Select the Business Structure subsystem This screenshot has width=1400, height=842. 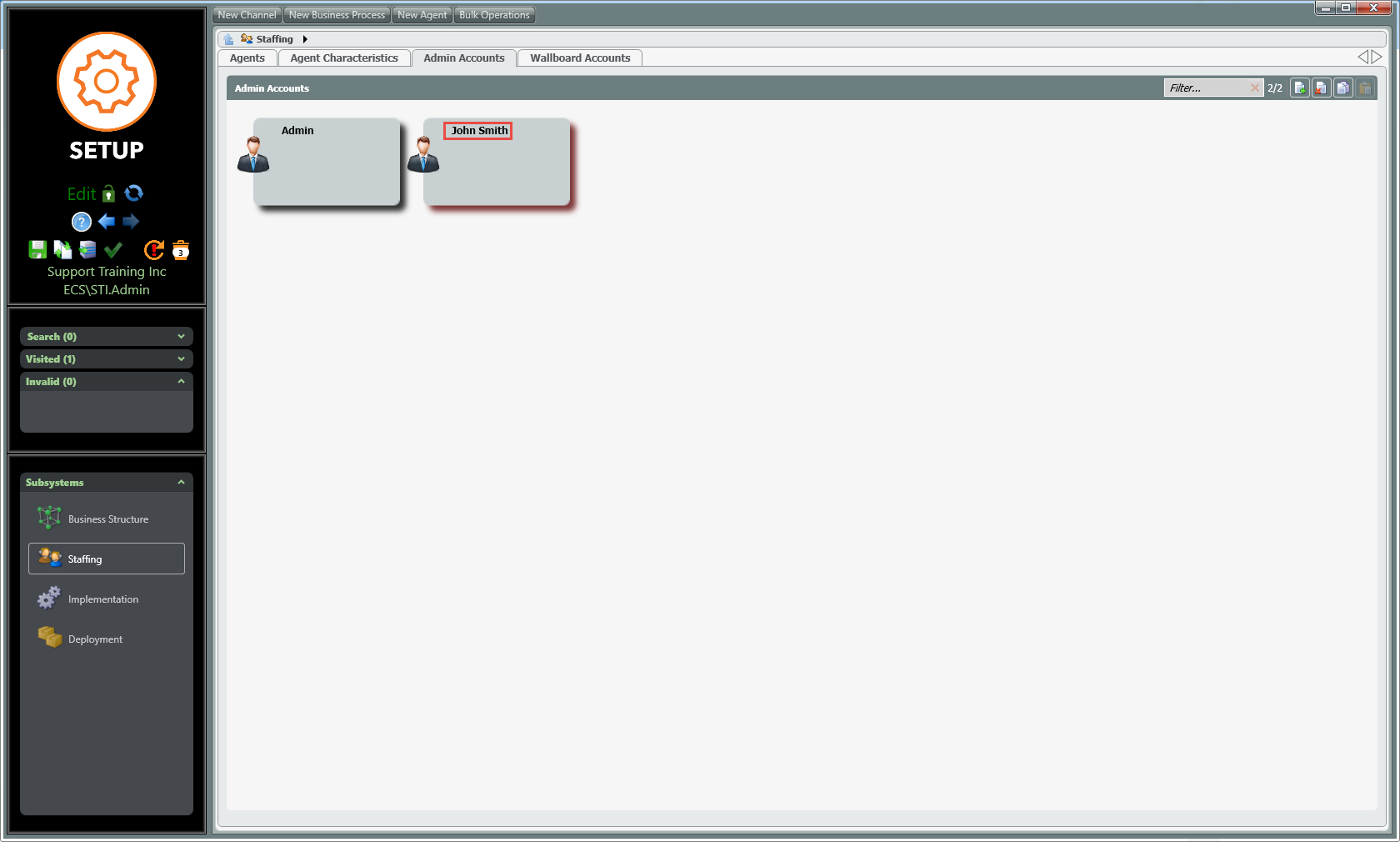pyautogui.click(x=107, y=519)
